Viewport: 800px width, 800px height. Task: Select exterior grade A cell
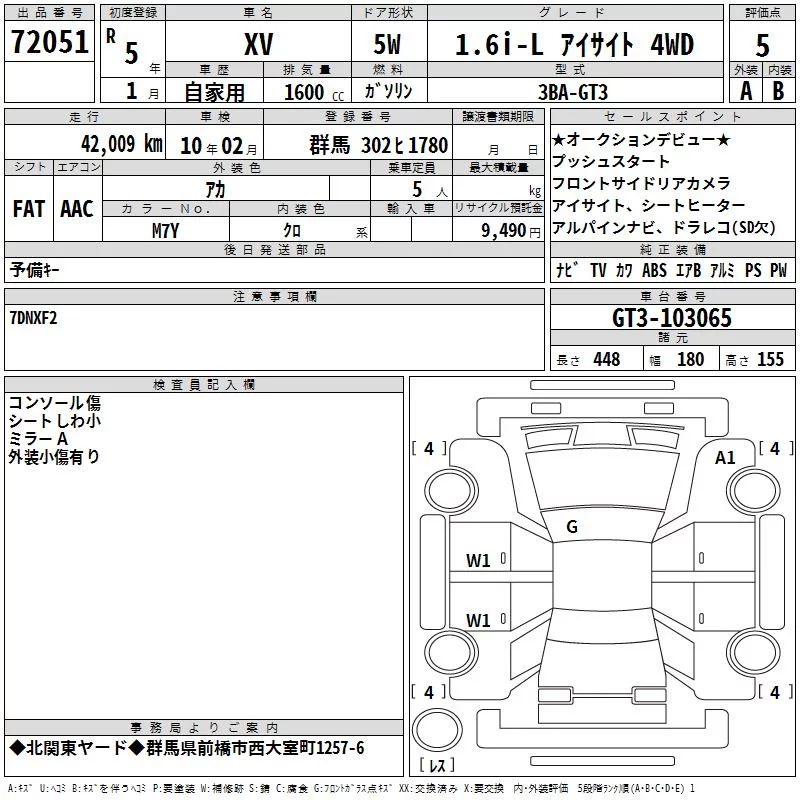(745, 90)
